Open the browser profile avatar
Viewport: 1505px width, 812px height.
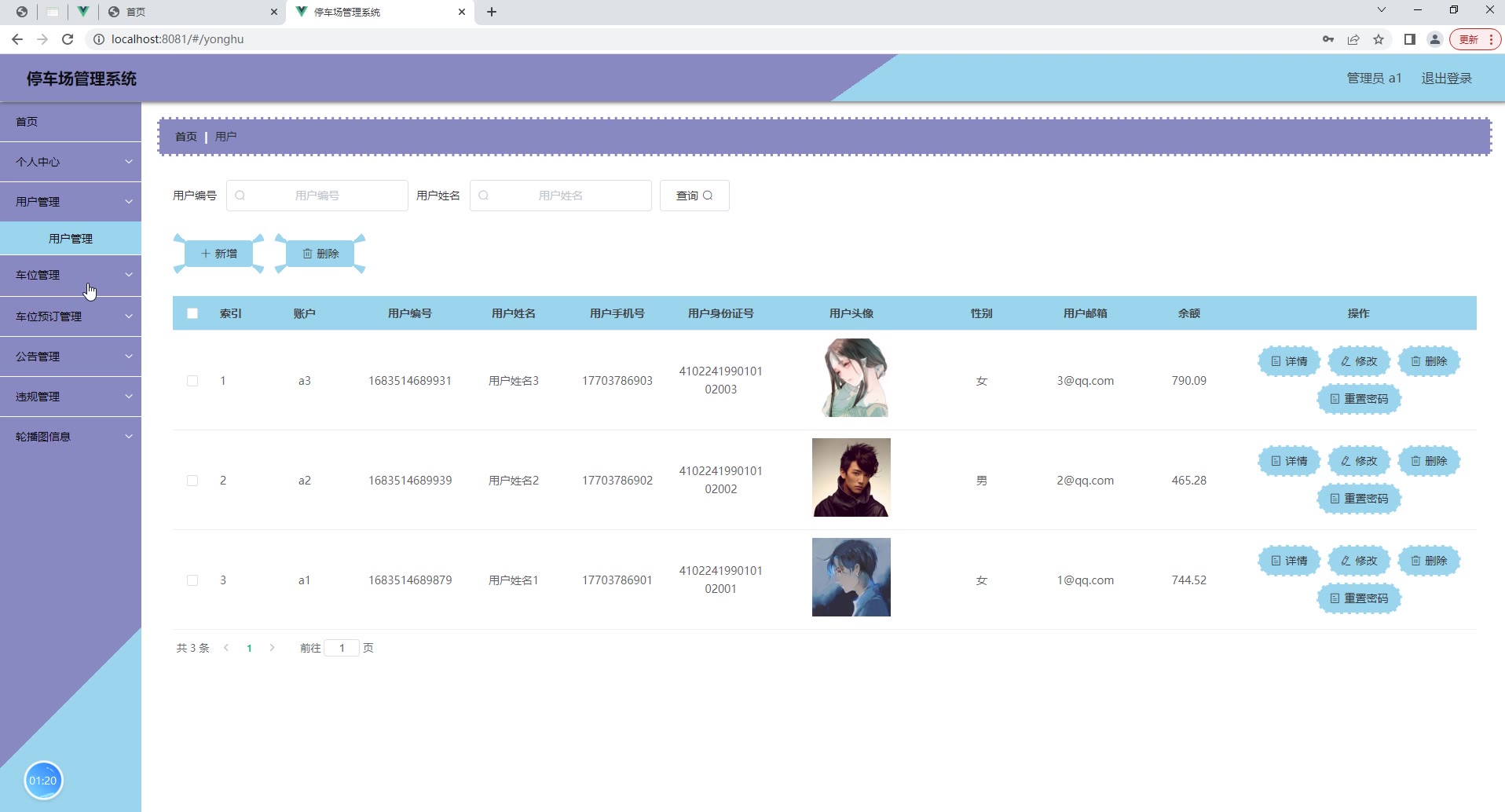pyautogui.click(x=1435, y=39)
